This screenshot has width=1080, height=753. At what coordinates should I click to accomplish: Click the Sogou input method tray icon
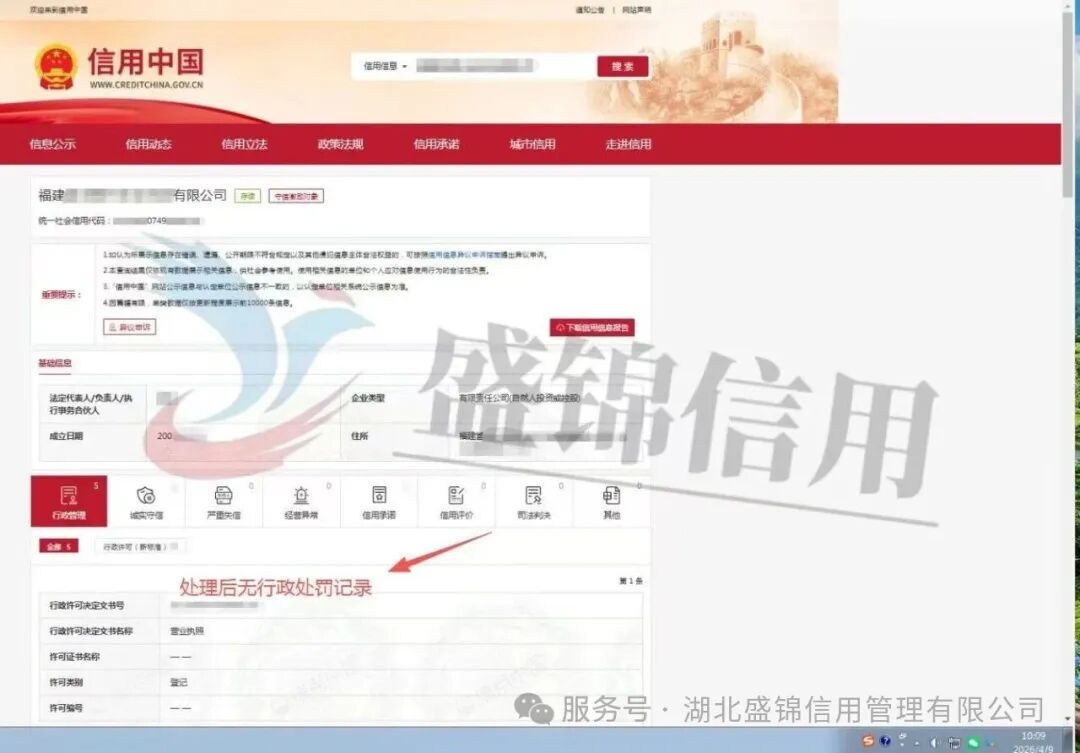pos(868,741)
